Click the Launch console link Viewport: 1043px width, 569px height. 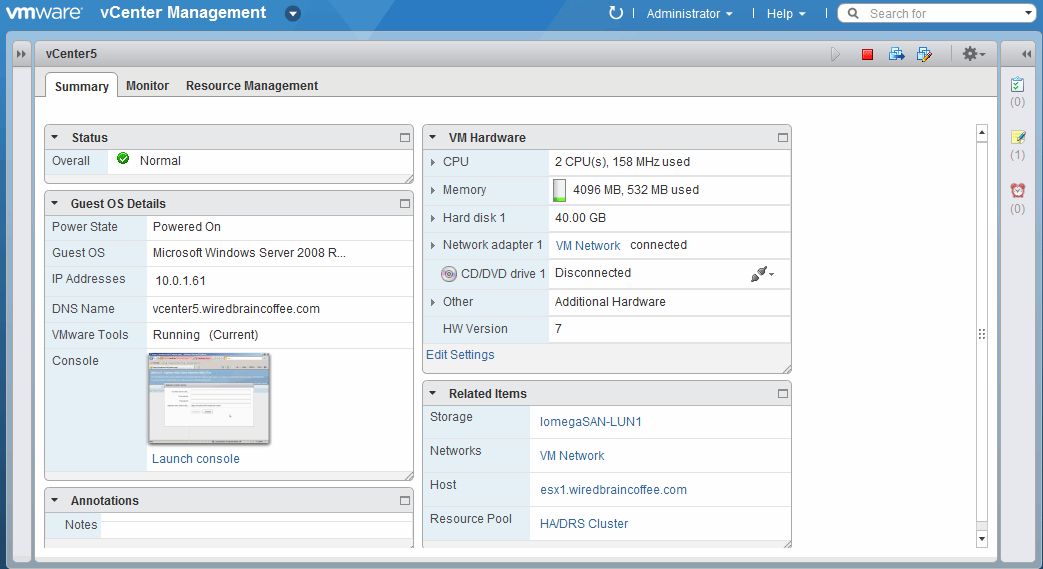click(x=196, y=459)
